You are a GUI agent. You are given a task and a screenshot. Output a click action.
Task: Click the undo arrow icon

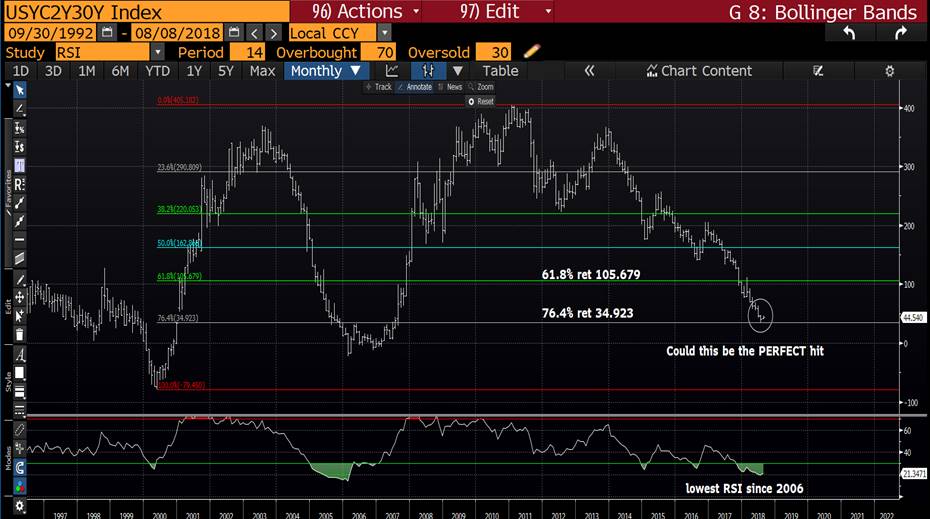tap(849, 32)
